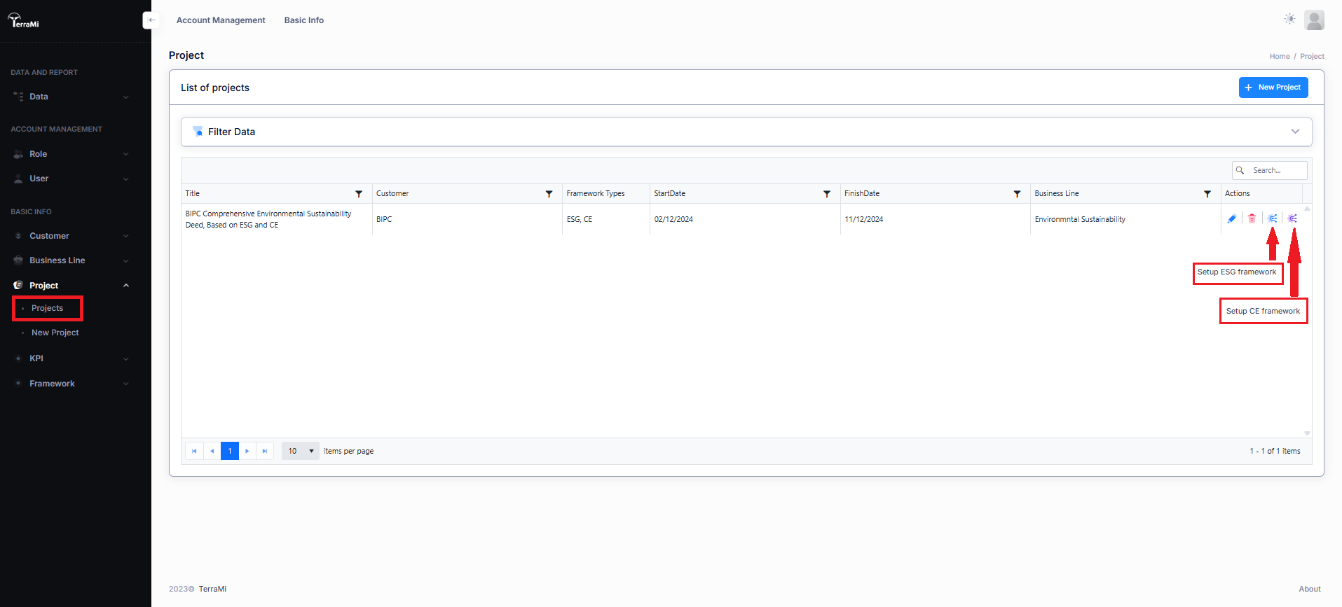Click the delete project trash icon
1342x607 pixels.
tap(1251, 219)
